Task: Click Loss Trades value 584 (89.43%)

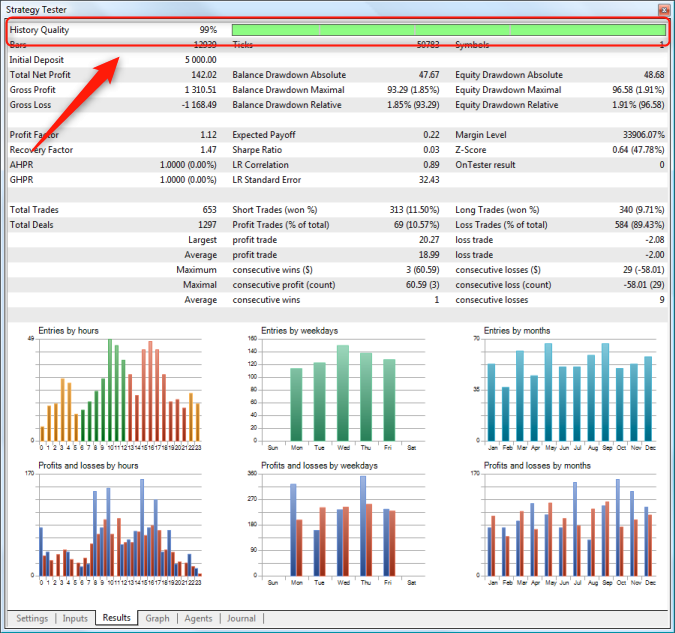Action: pos(640,225)
